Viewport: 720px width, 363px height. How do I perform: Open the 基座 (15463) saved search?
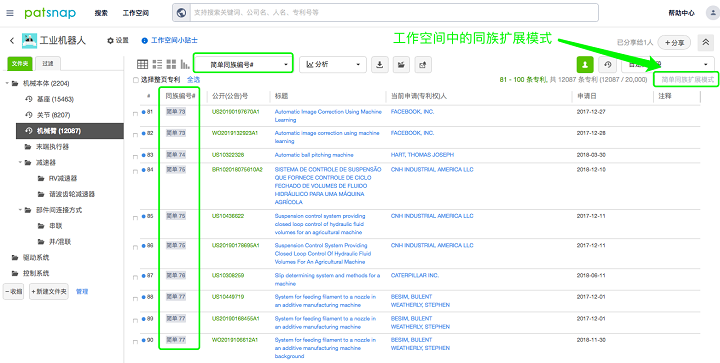tap(50, 99)
